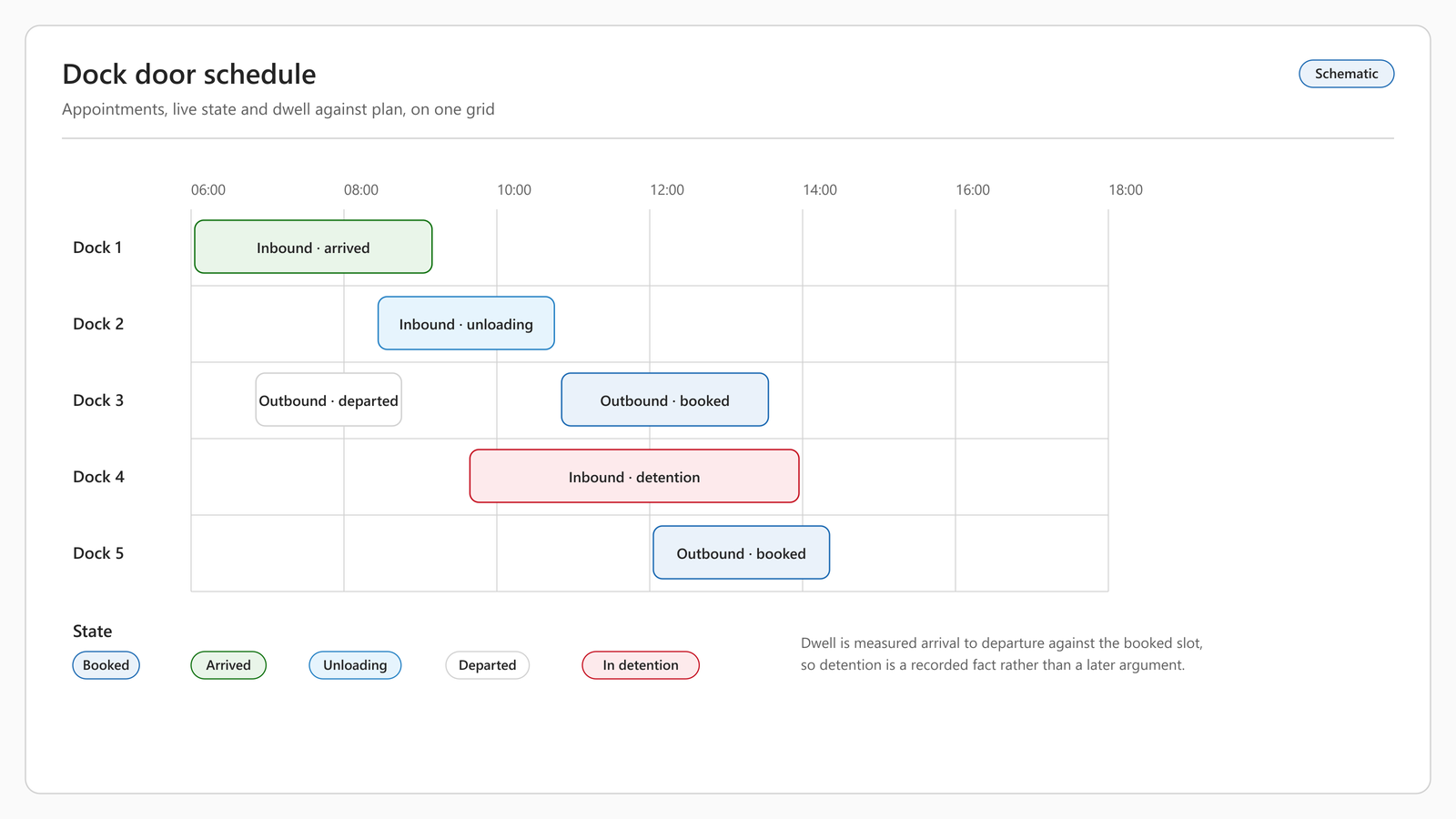The image size is (1456, 819).
Task: Click the State legend heading
Action: (93, 632)
